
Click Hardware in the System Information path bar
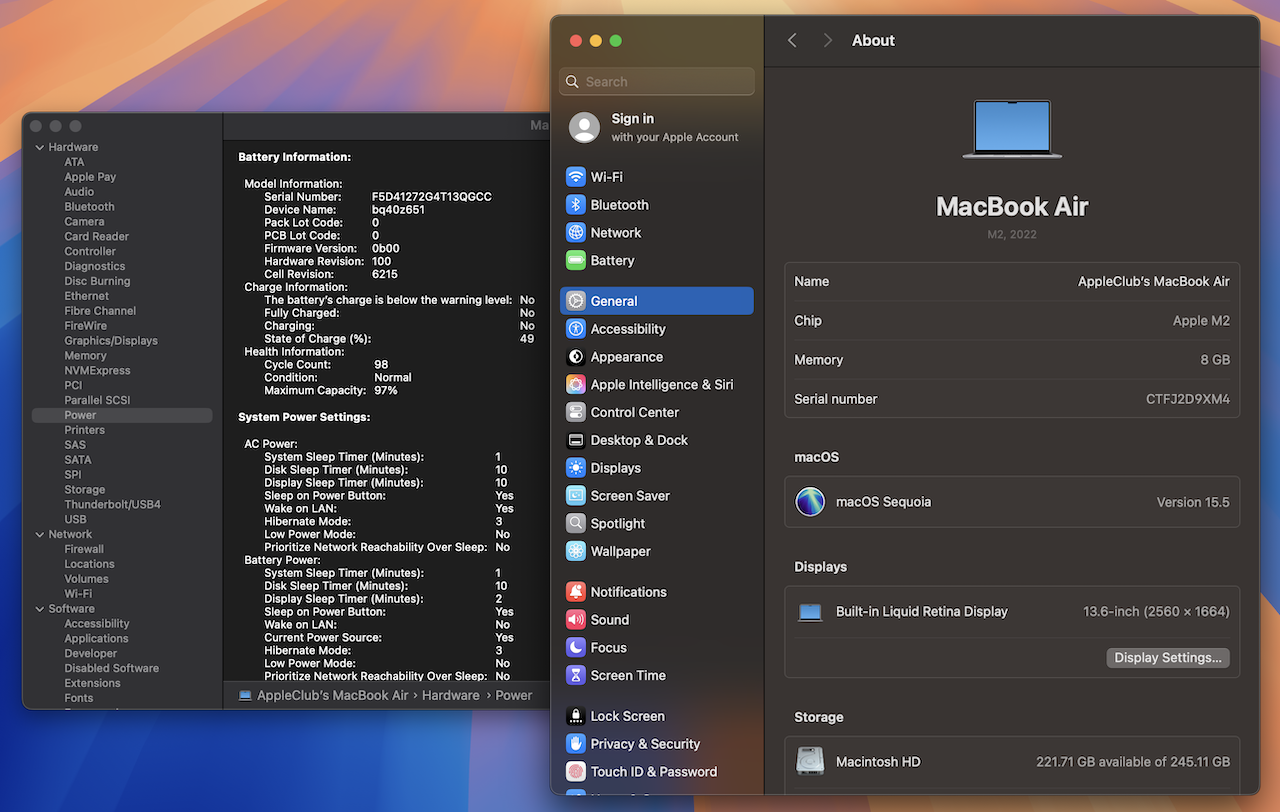point(451,695)
